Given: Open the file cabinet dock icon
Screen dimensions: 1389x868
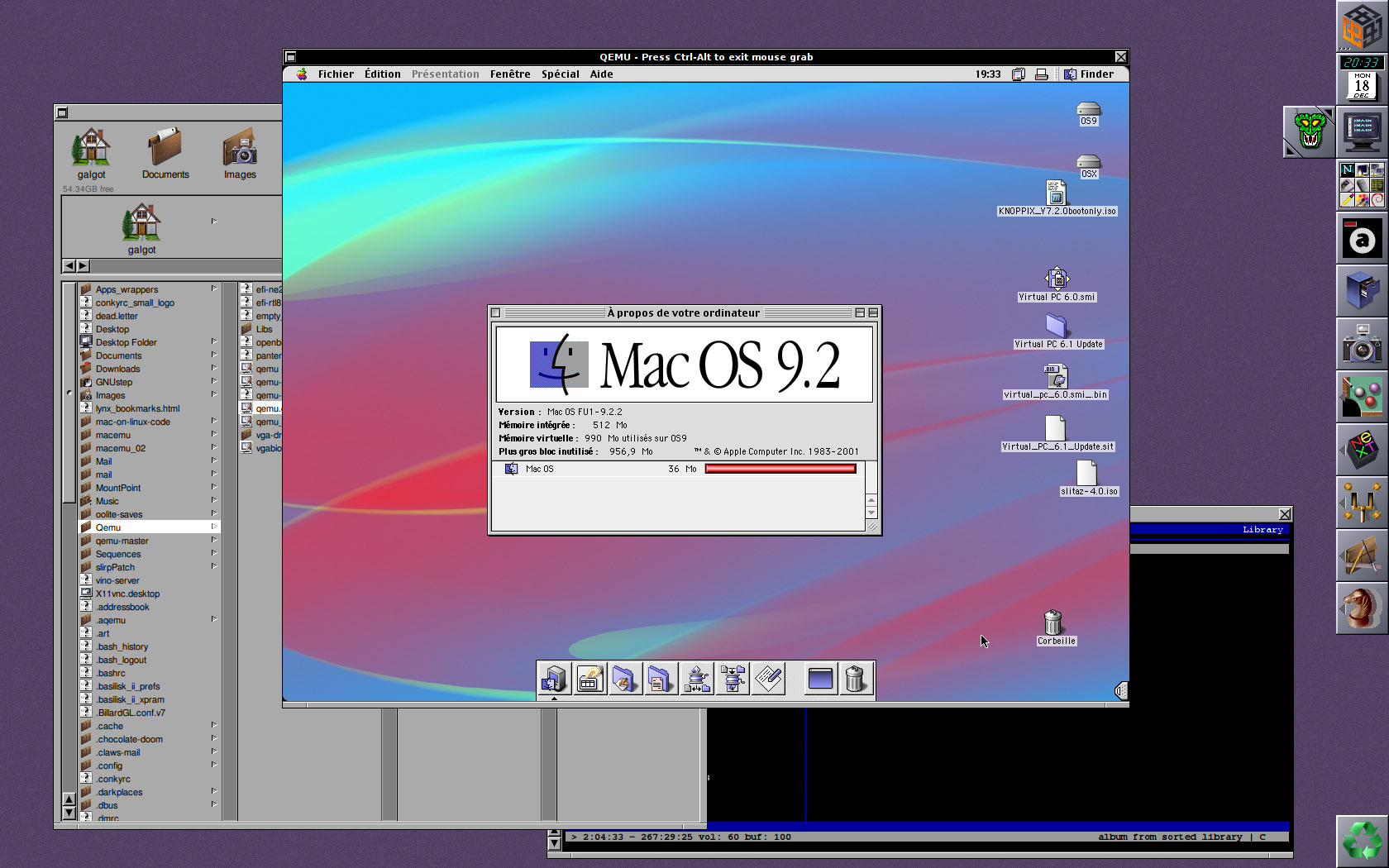Looking at the screenshot, I should click(x=1361, y=293).
